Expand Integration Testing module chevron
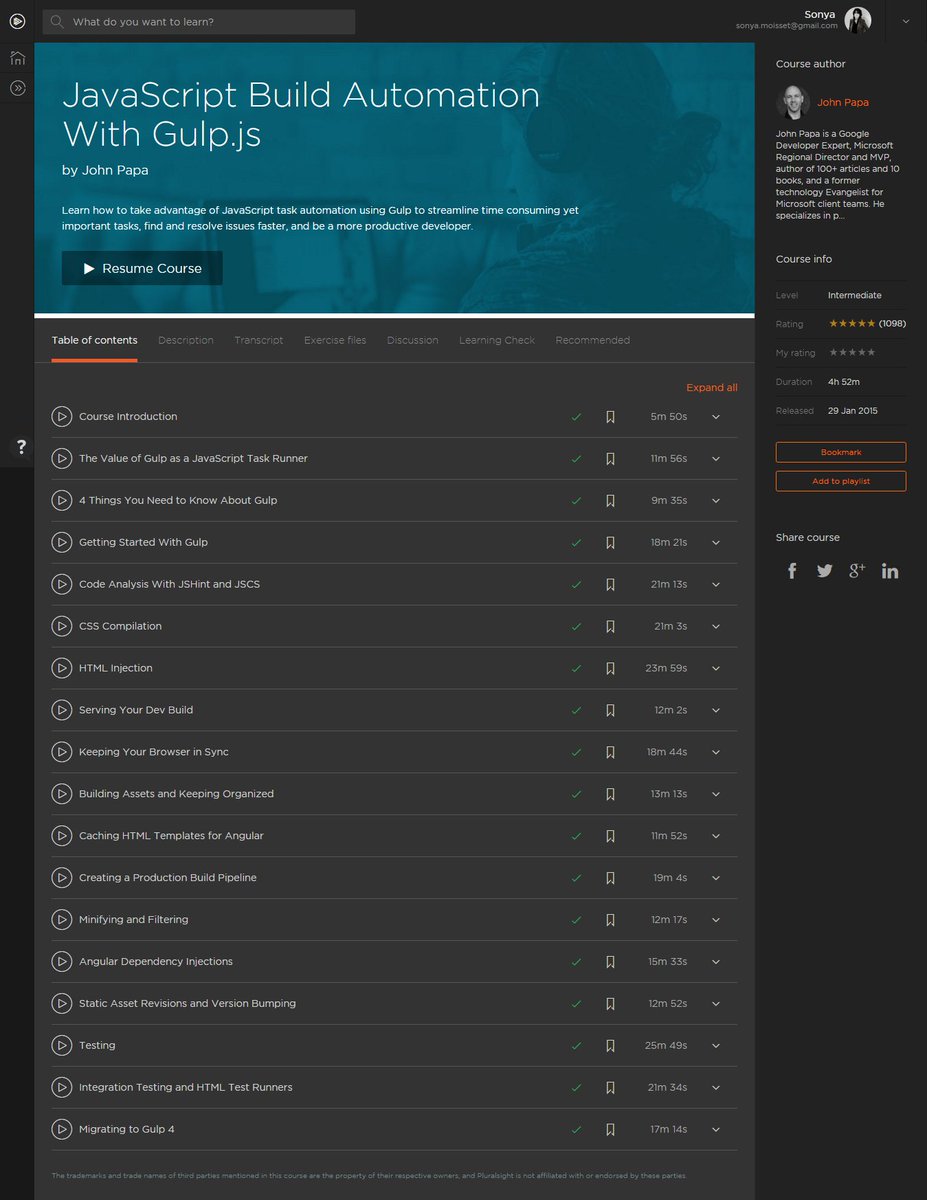 (x=716, y=1088)
